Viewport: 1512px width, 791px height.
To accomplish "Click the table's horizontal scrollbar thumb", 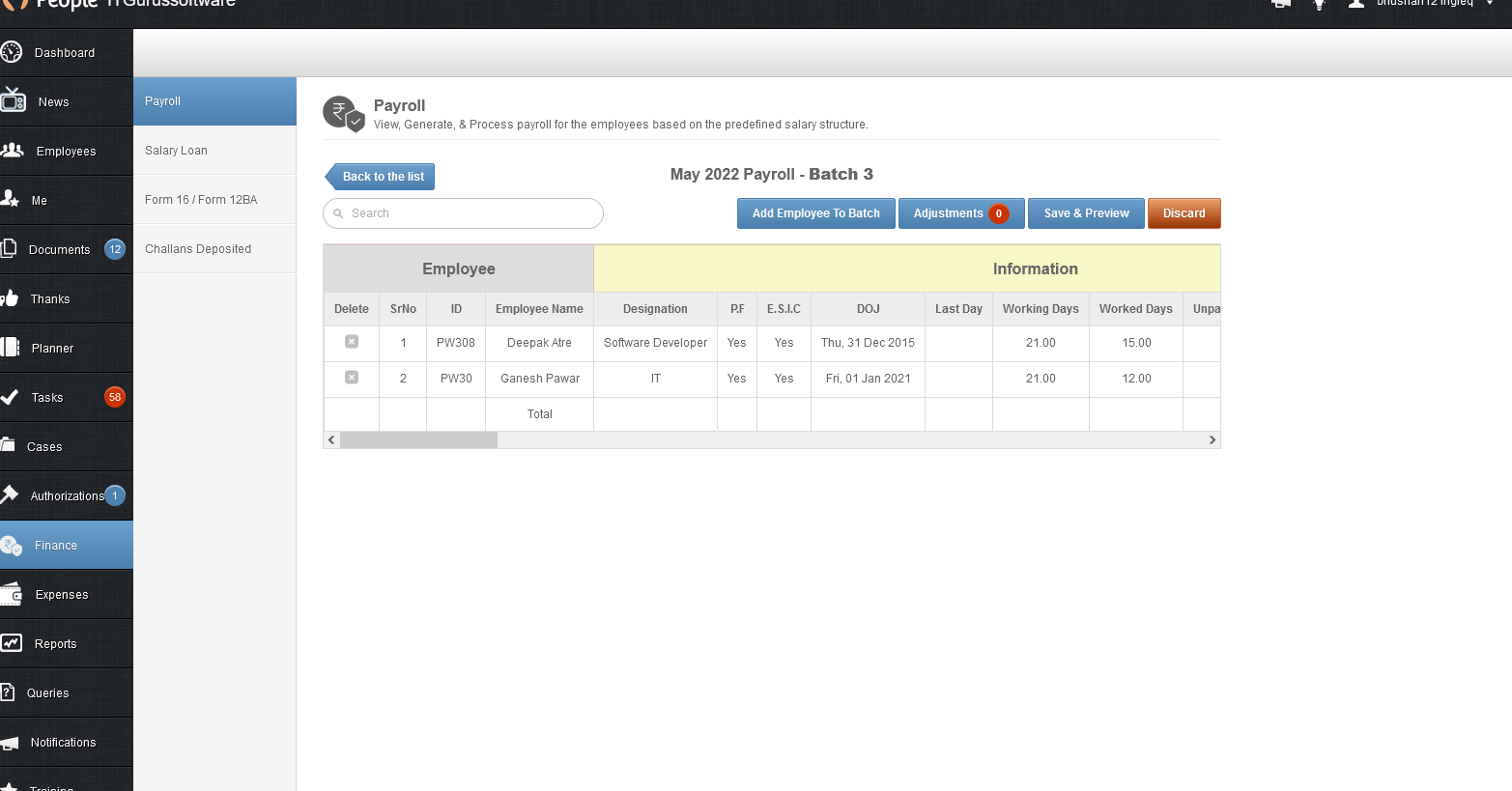I will tap(418, 440).
